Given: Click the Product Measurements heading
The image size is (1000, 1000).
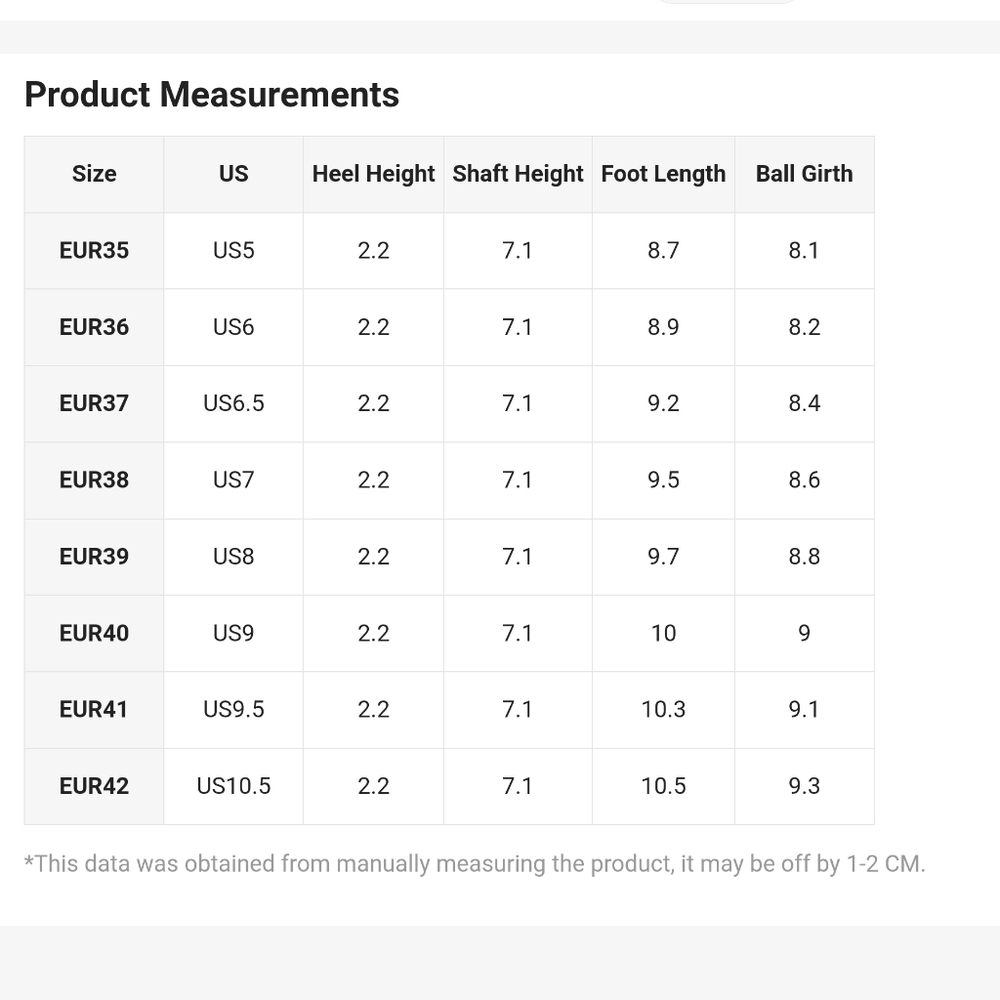Looking at the screenshot, I should coord(212,94).
